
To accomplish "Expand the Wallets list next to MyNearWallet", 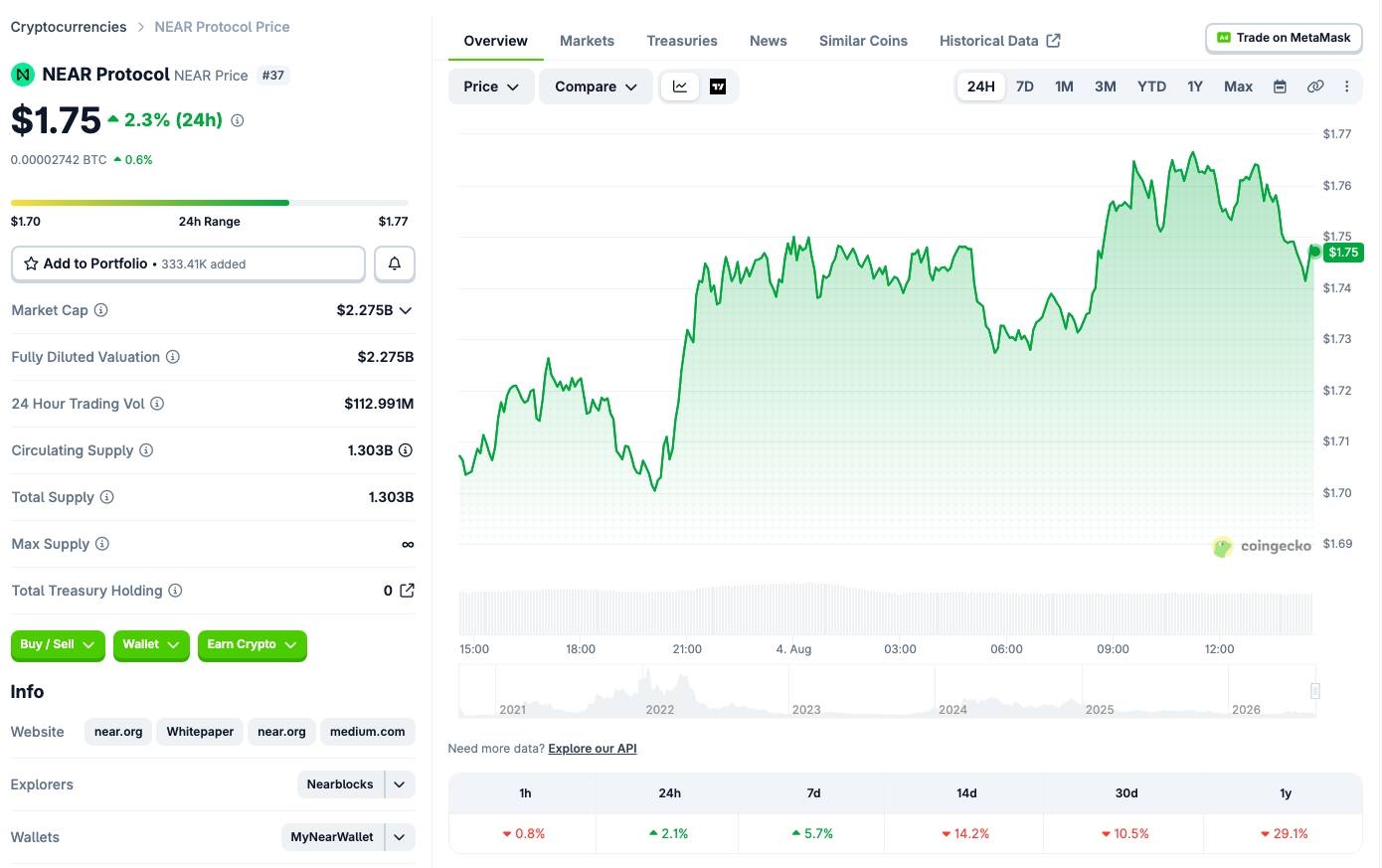I will (x=400, y=837).
